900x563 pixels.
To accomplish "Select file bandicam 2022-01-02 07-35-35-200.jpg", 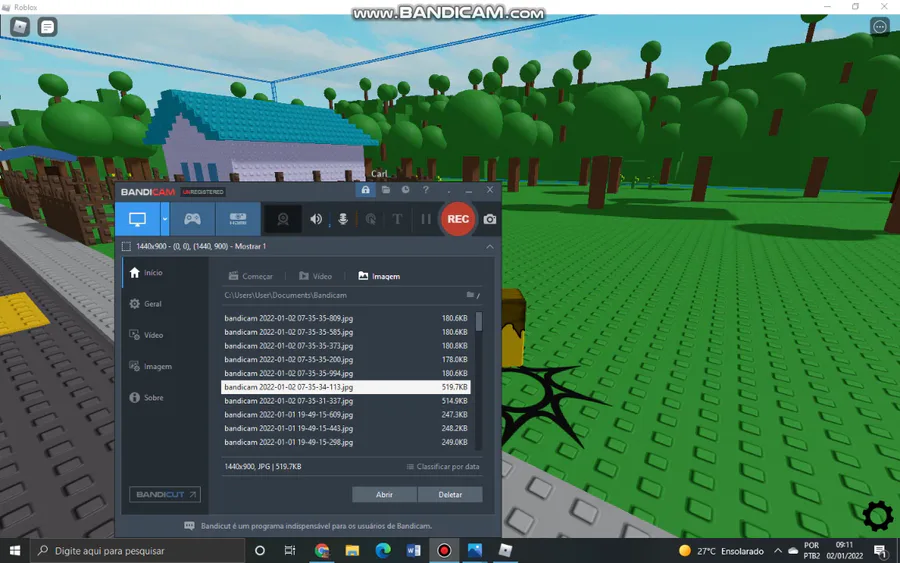I will [x=346, y=359].
